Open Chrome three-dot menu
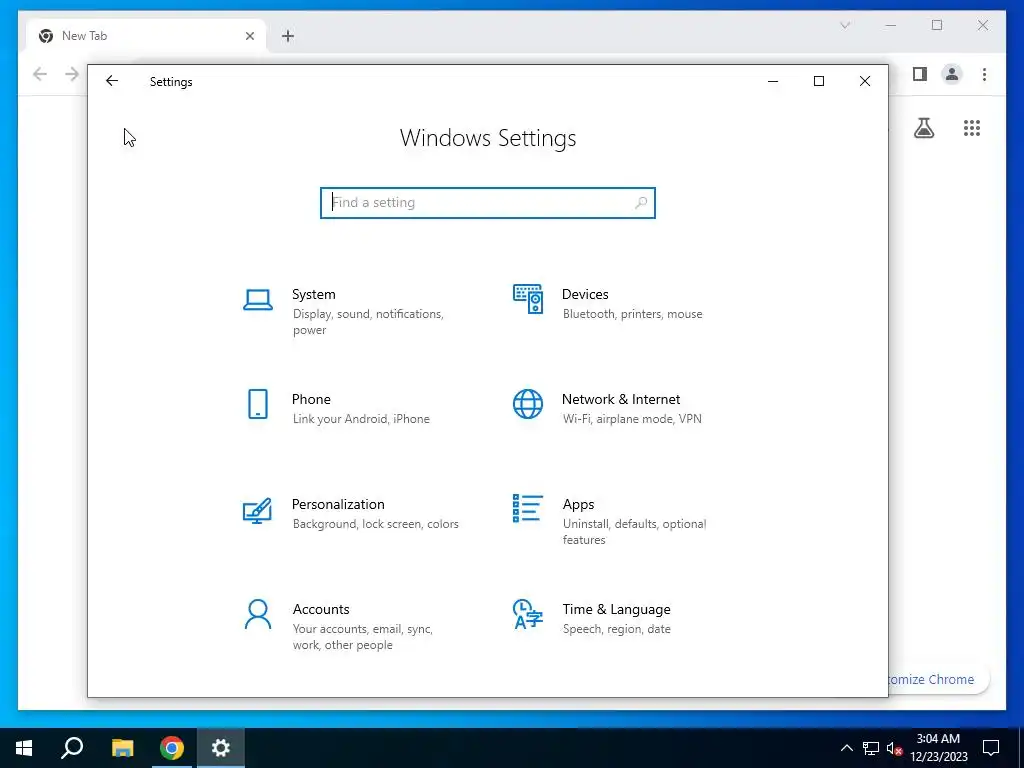This screenshot has height=768, width=1024. click(984, 74)
